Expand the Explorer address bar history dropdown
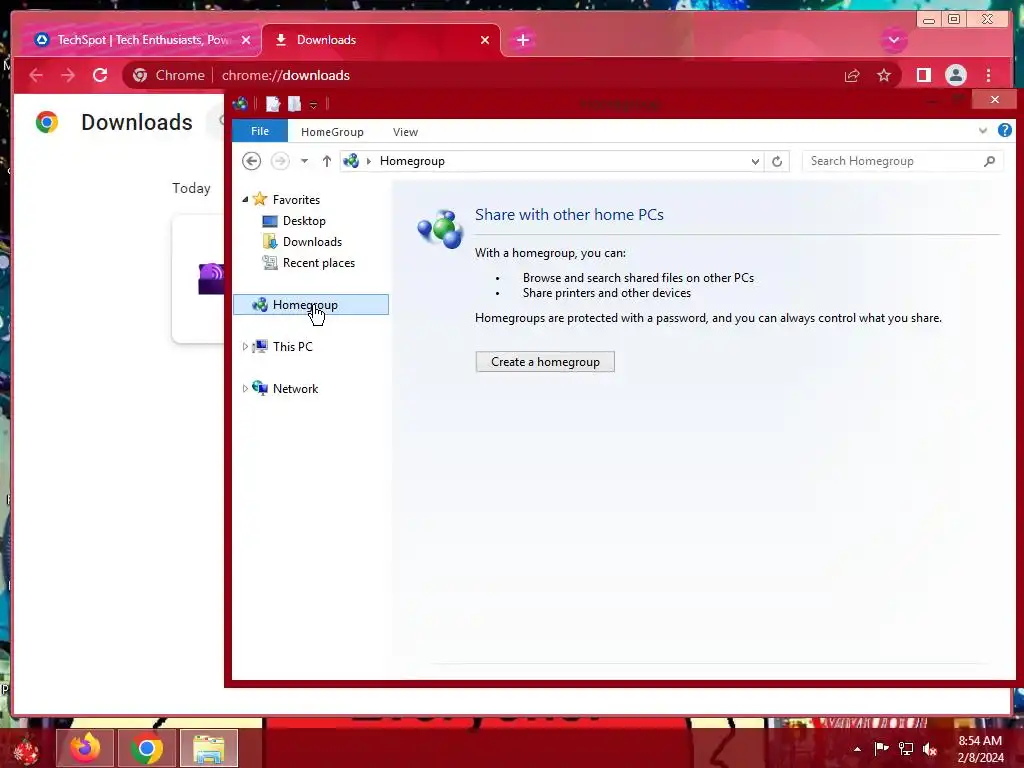 [x=756, y=161]
